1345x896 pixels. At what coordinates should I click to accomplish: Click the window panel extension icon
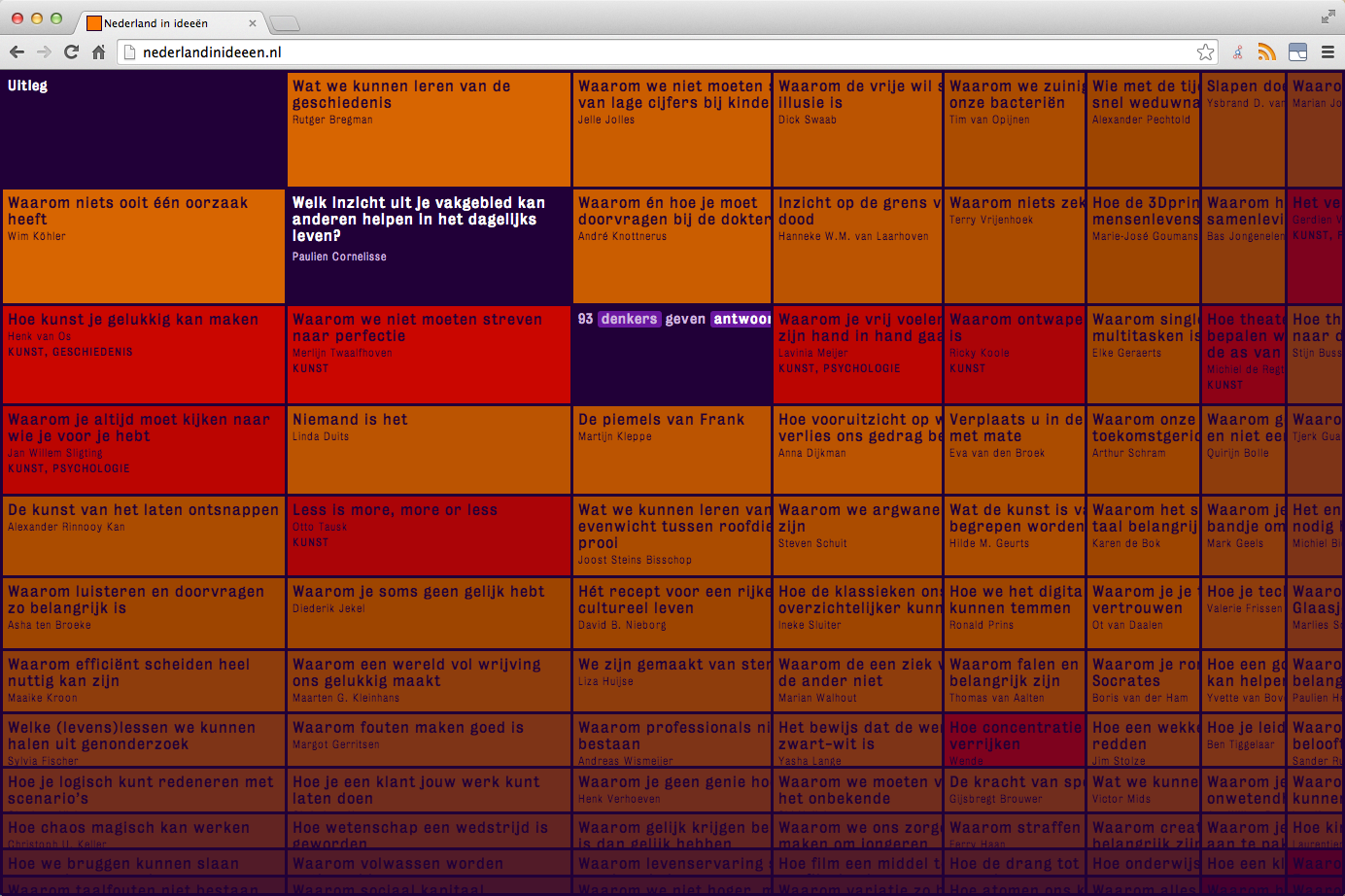[x=1297, y=52]
